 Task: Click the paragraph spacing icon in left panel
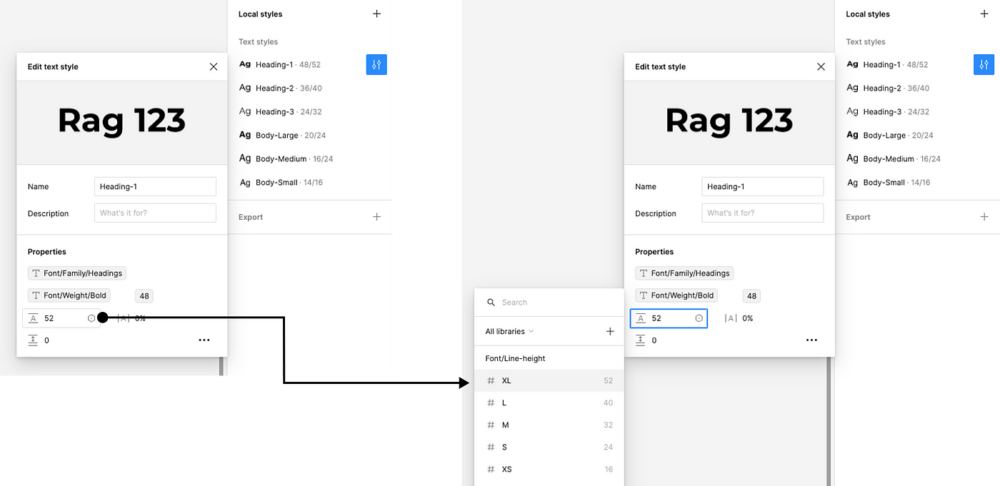click(33, 341)
